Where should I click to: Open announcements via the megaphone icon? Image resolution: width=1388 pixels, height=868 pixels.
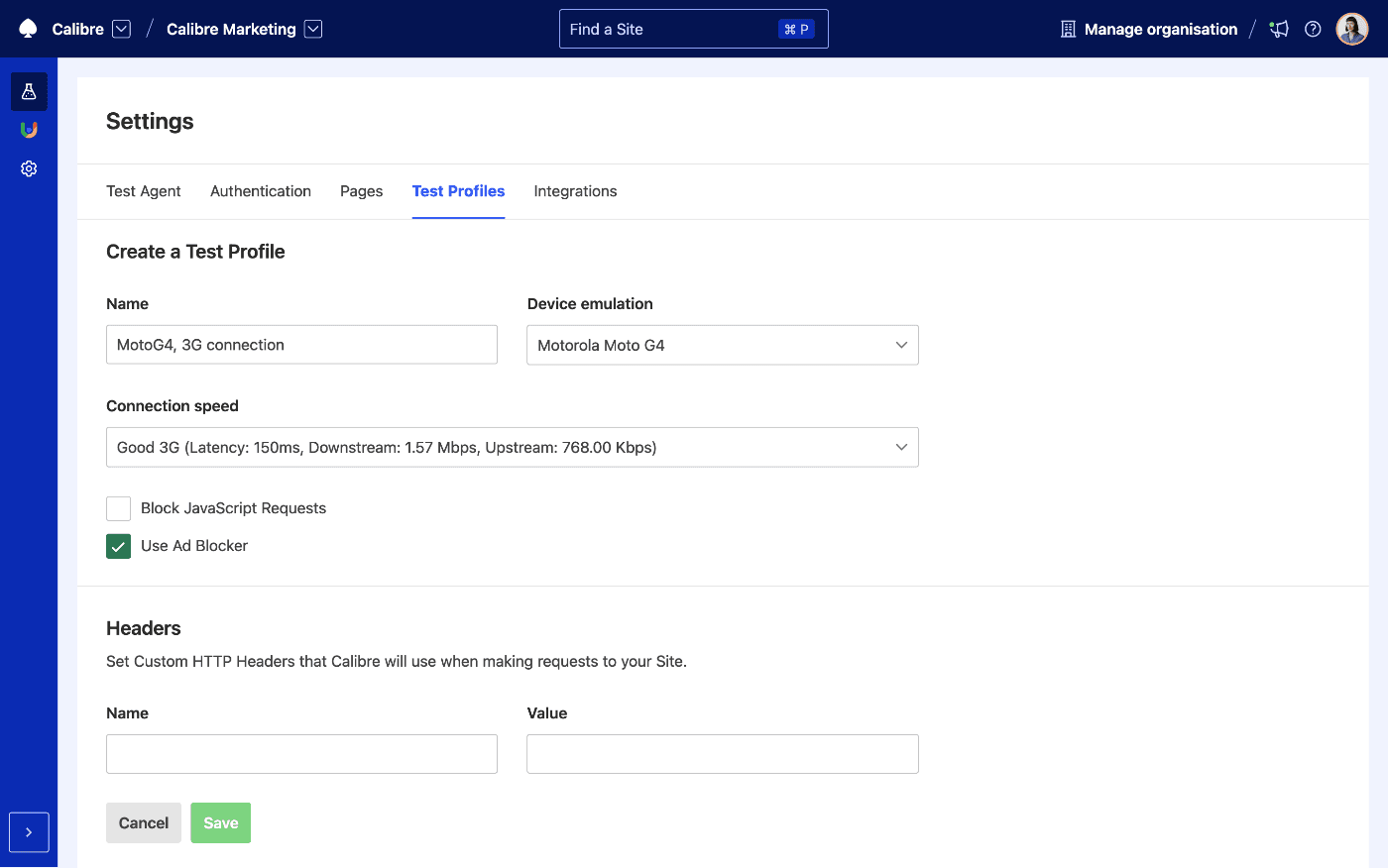(1278, 29)
